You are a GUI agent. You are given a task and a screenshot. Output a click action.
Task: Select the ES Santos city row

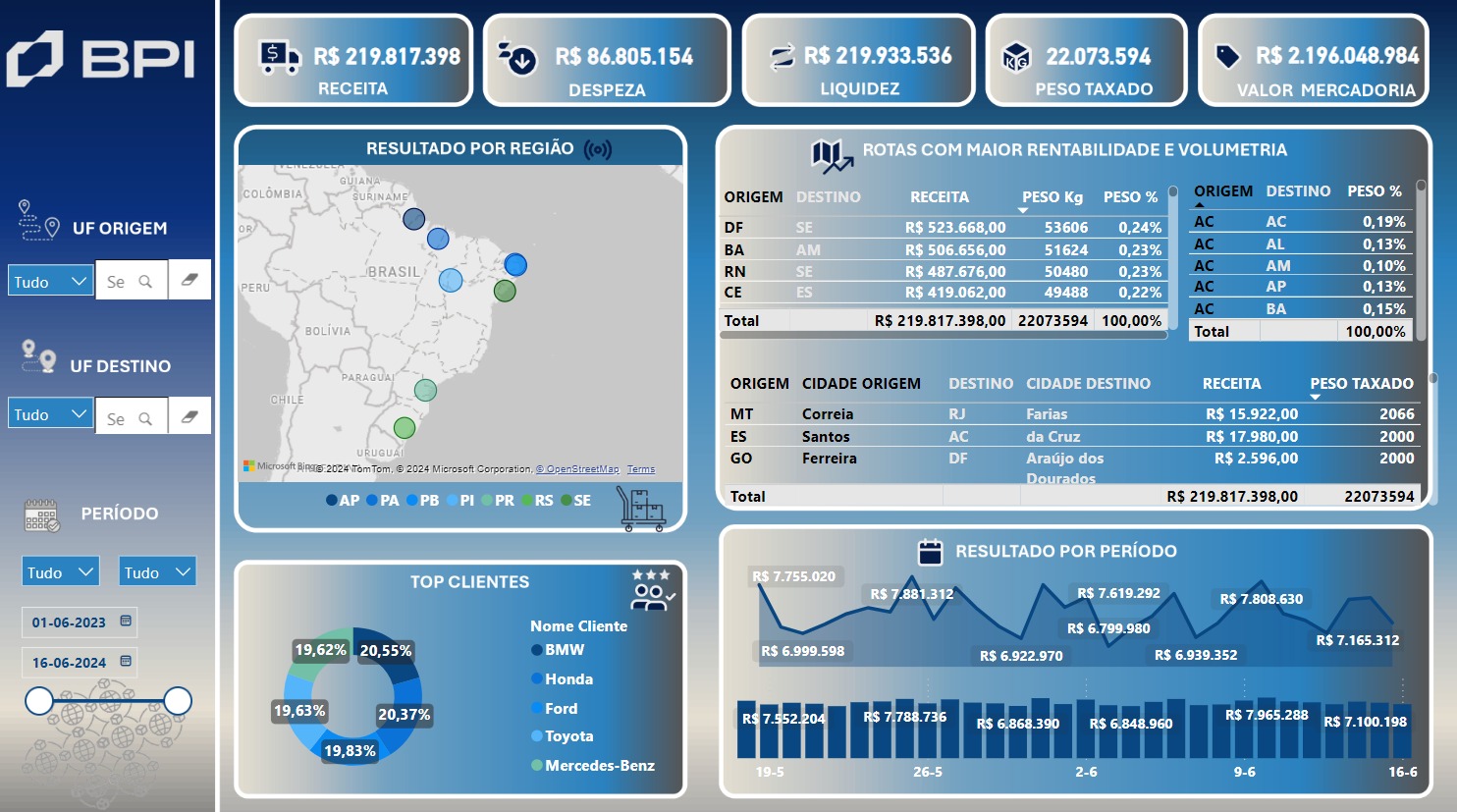point(1071,437)
